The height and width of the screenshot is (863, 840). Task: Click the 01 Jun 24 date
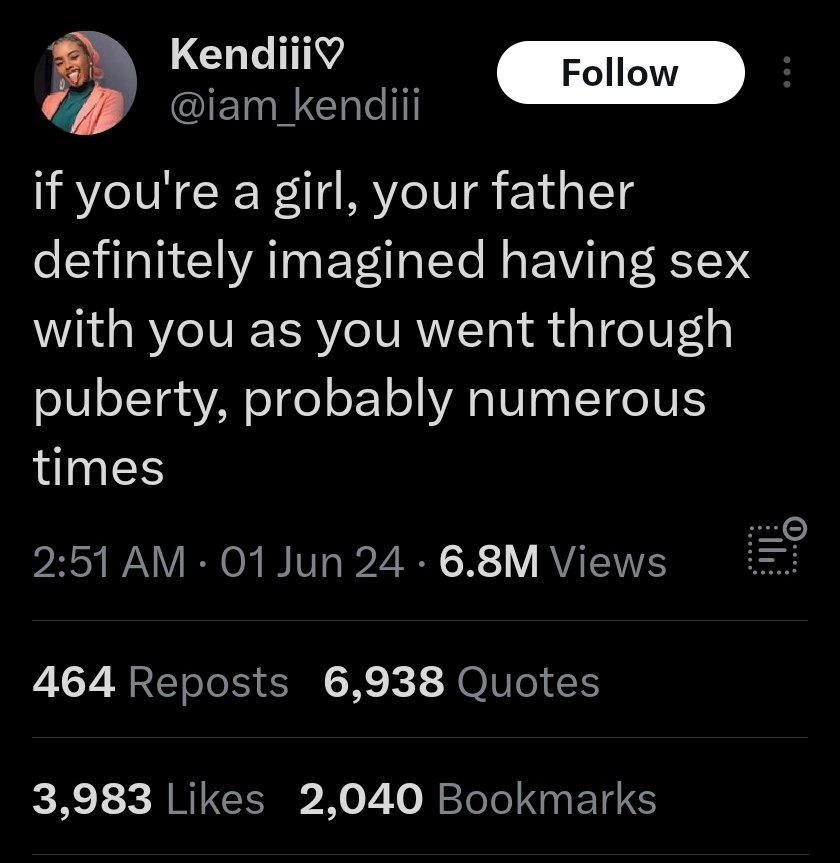311,561
